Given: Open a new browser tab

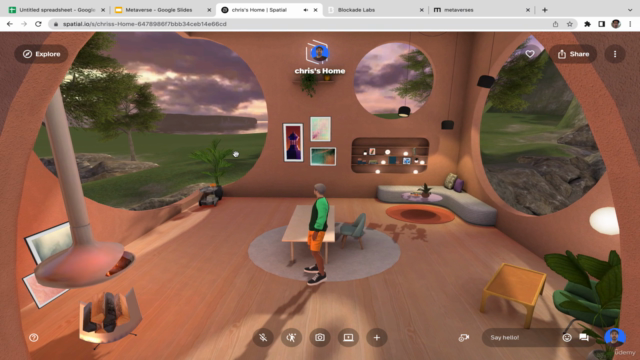Looking at the screenshot, I should (544, 10).
